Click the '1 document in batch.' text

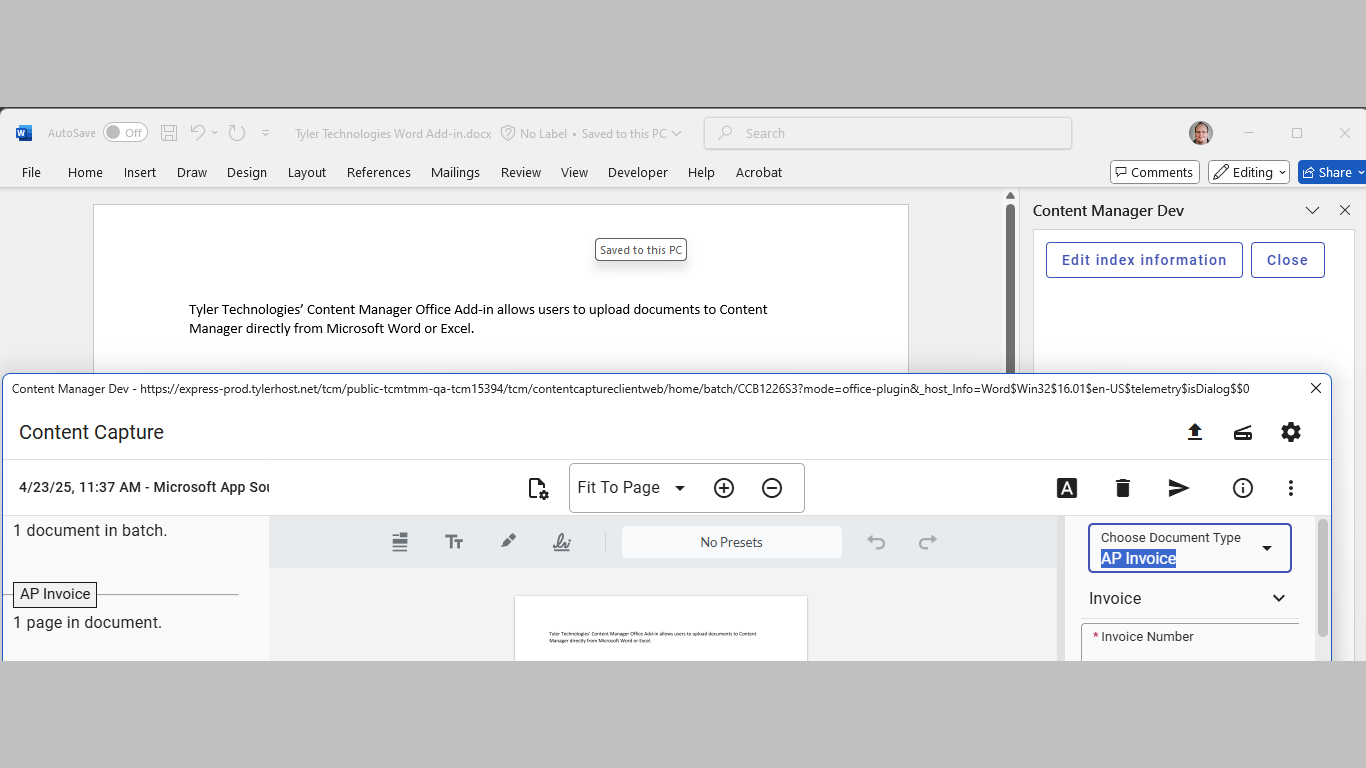point(90,530)
